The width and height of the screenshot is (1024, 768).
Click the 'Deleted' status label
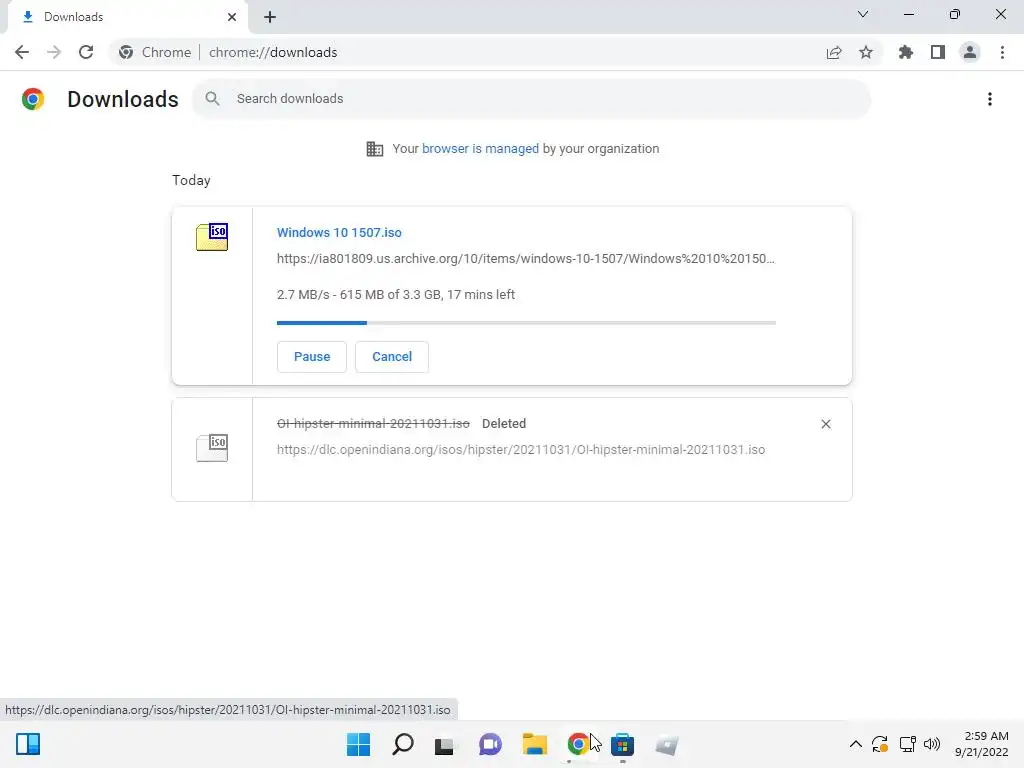tap(504, 423)
